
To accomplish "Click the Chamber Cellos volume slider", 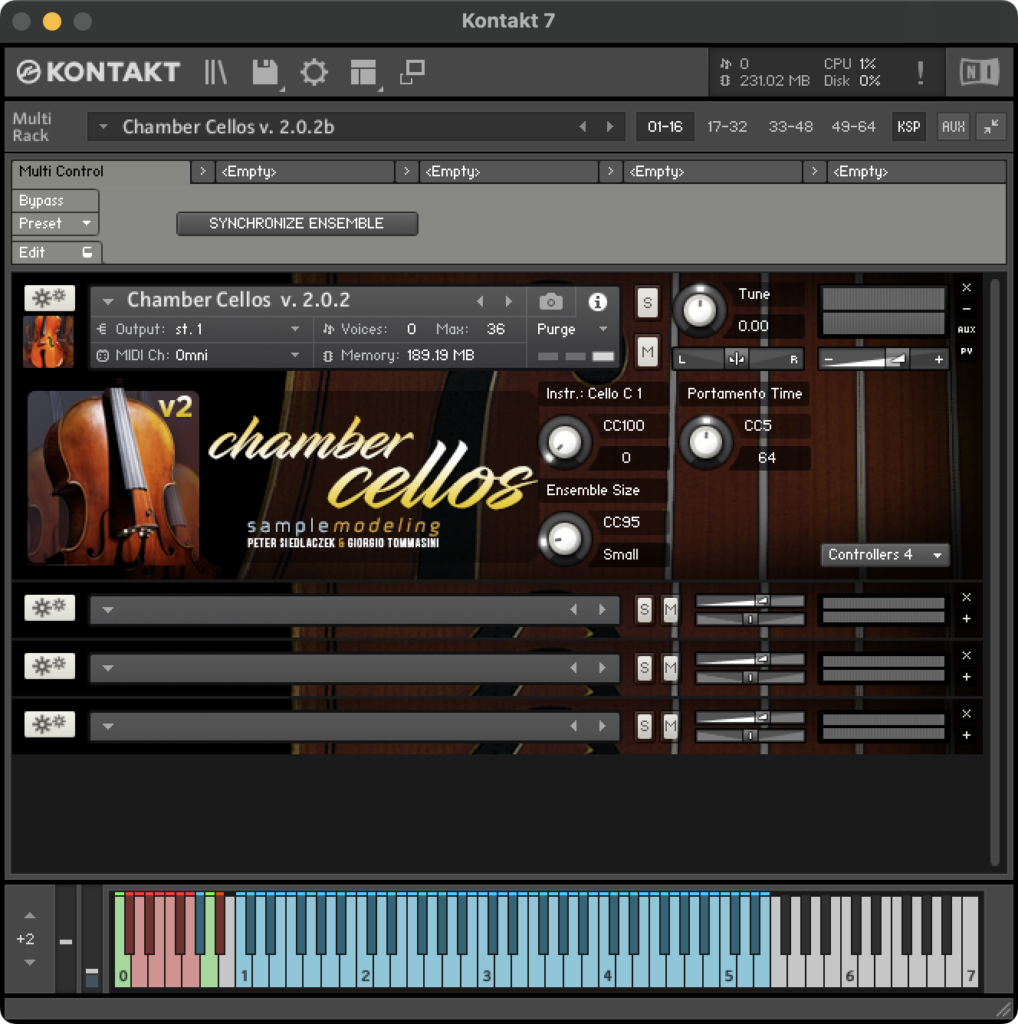I will 884,359.
